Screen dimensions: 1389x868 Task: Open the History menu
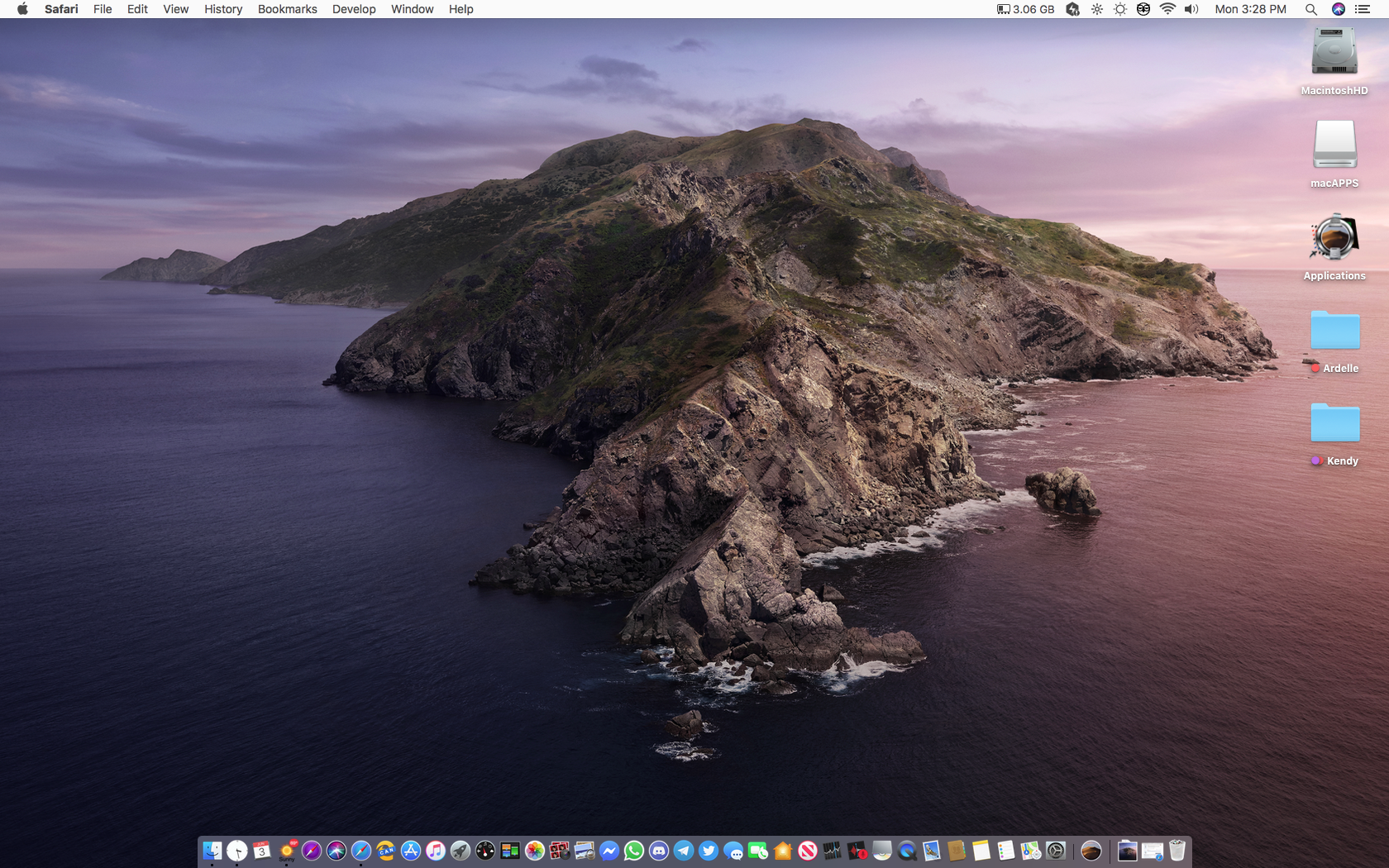(223, 9)
